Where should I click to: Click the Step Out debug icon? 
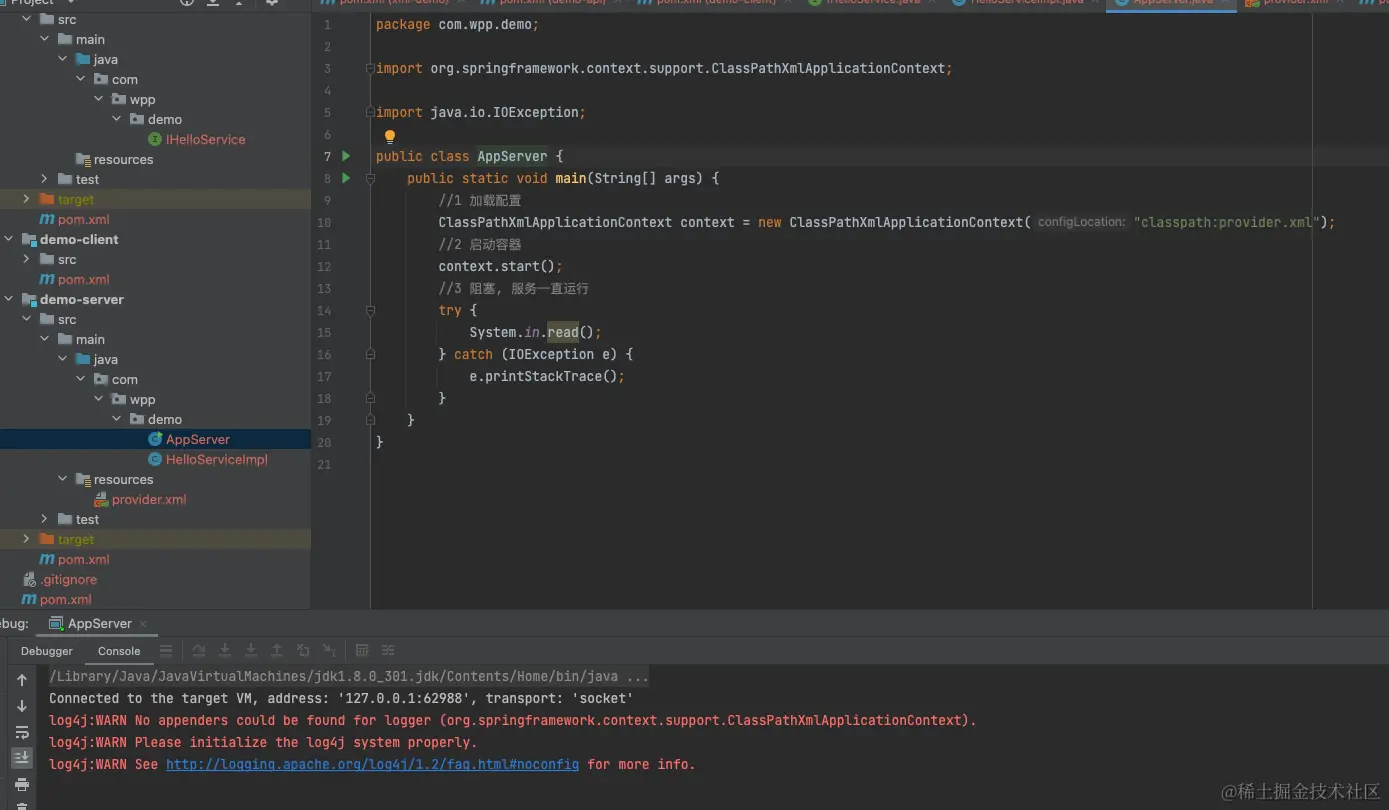[x=277, y=650]
